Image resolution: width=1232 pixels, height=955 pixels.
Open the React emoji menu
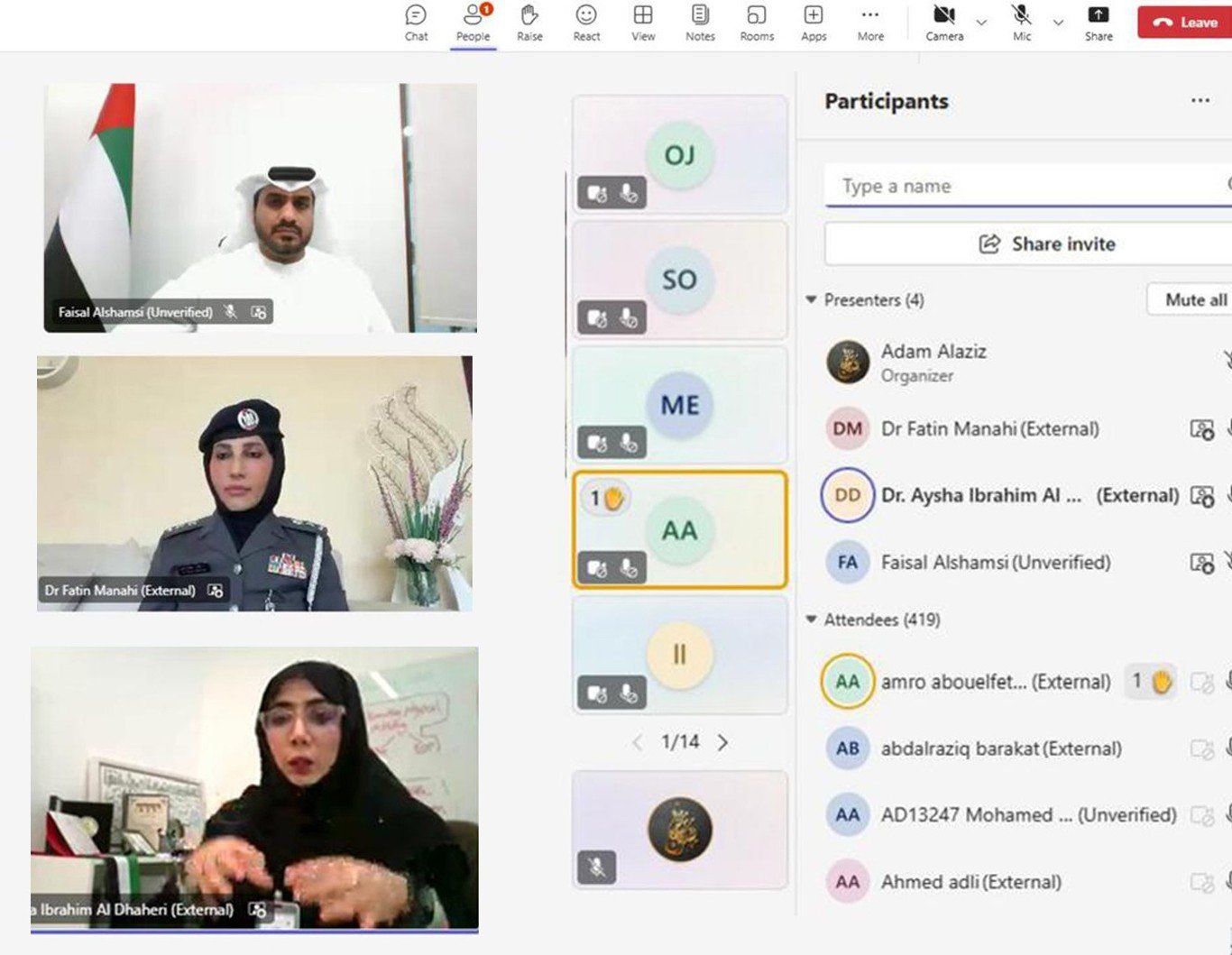click(586, 23)
